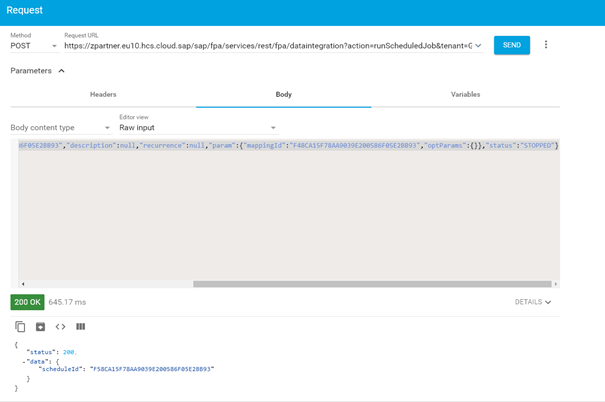Select the Body tab
Image resolution: width=605 pixels, height=402 pixels.
pyautogui.click(x=284, y=95)
